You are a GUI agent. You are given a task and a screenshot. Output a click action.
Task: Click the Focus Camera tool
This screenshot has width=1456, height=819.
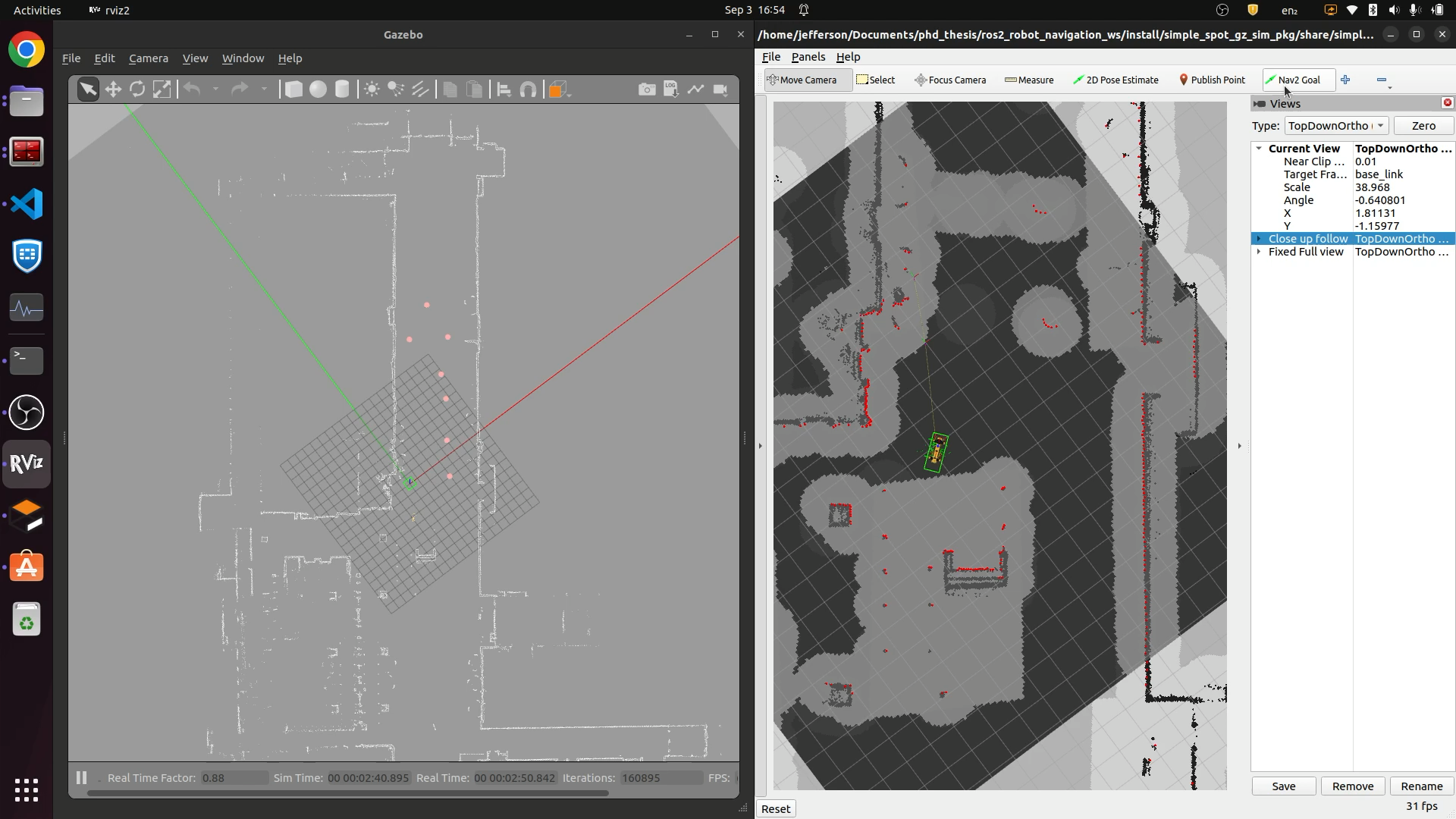click(x=950, y=79)
